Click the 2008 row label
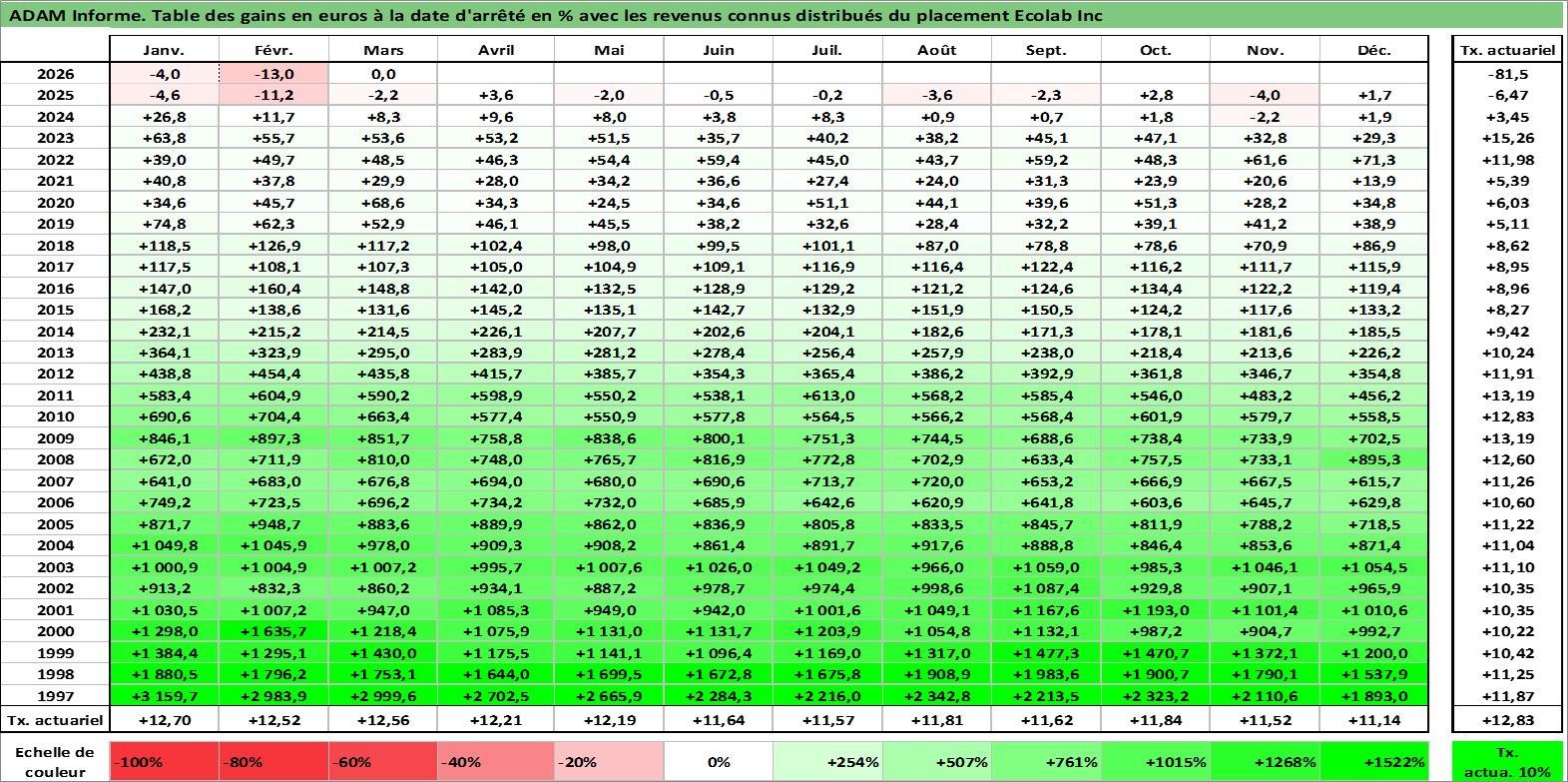Viewport: 1568px width, 782px height. [x=55, y=459]
